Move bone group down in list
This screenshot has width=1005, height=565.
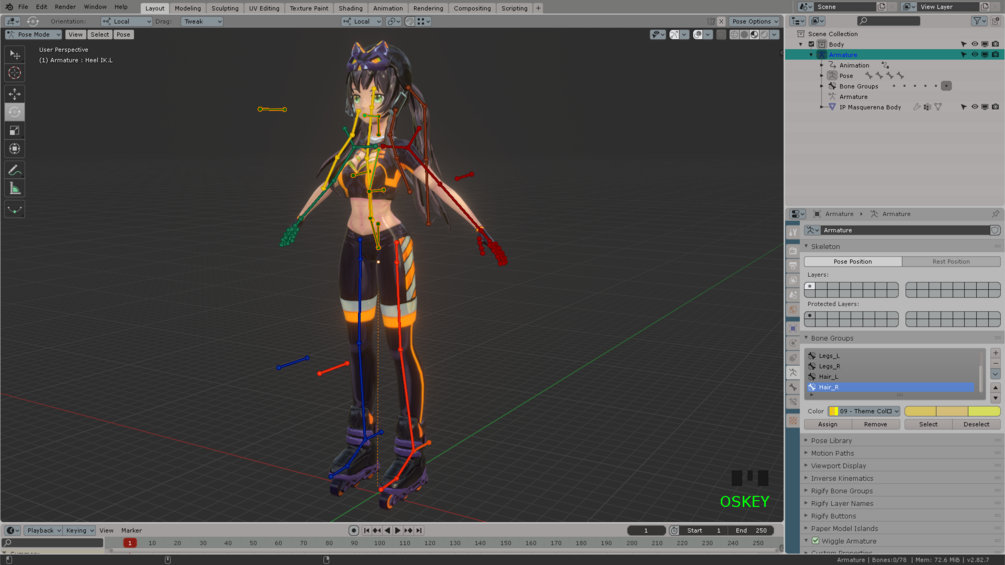pyautogui.click(x=995, y=397)
